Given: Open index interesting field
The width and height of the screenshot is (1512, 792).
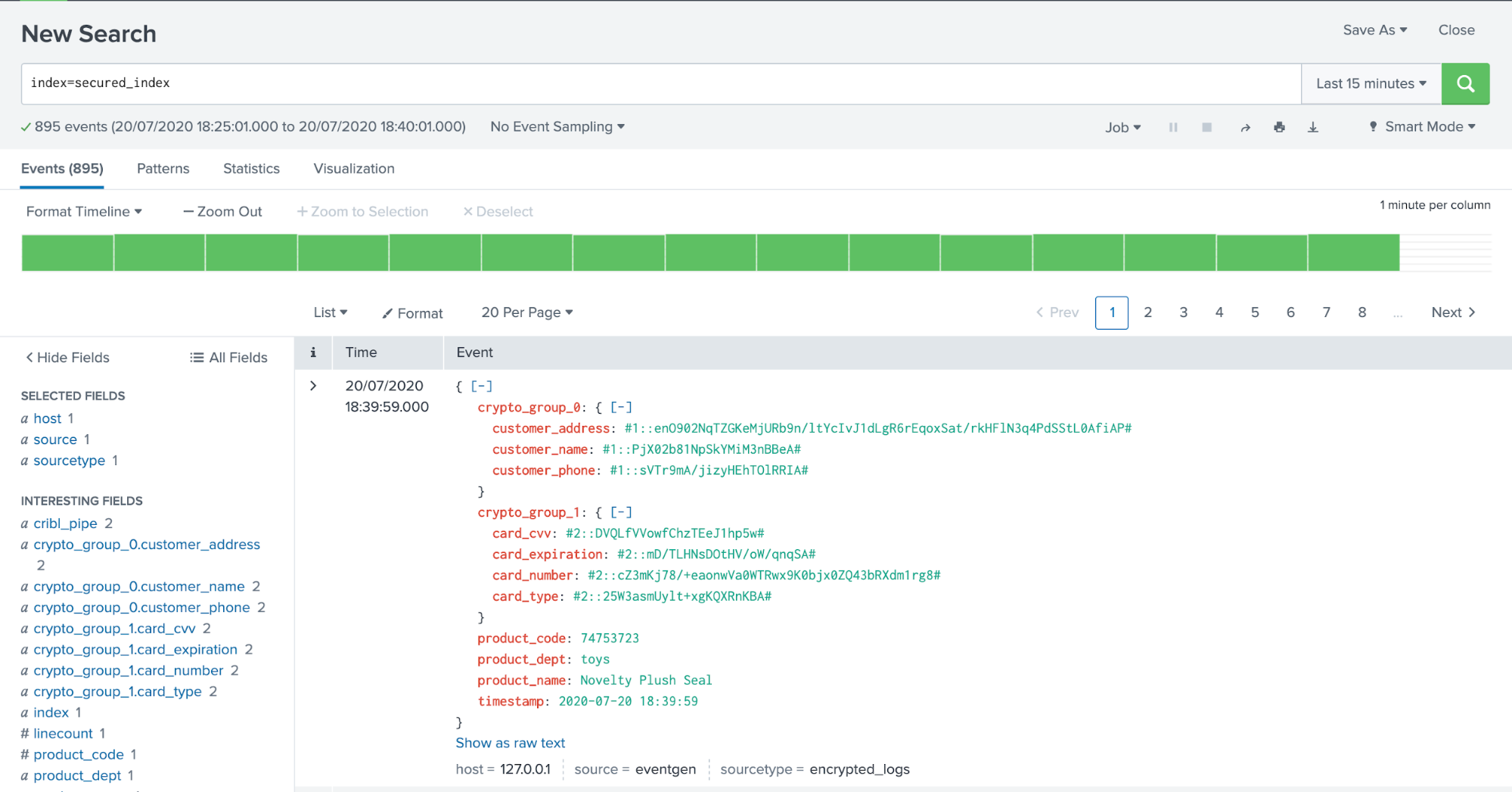Looking at the screenshot, I should point(51,713).
